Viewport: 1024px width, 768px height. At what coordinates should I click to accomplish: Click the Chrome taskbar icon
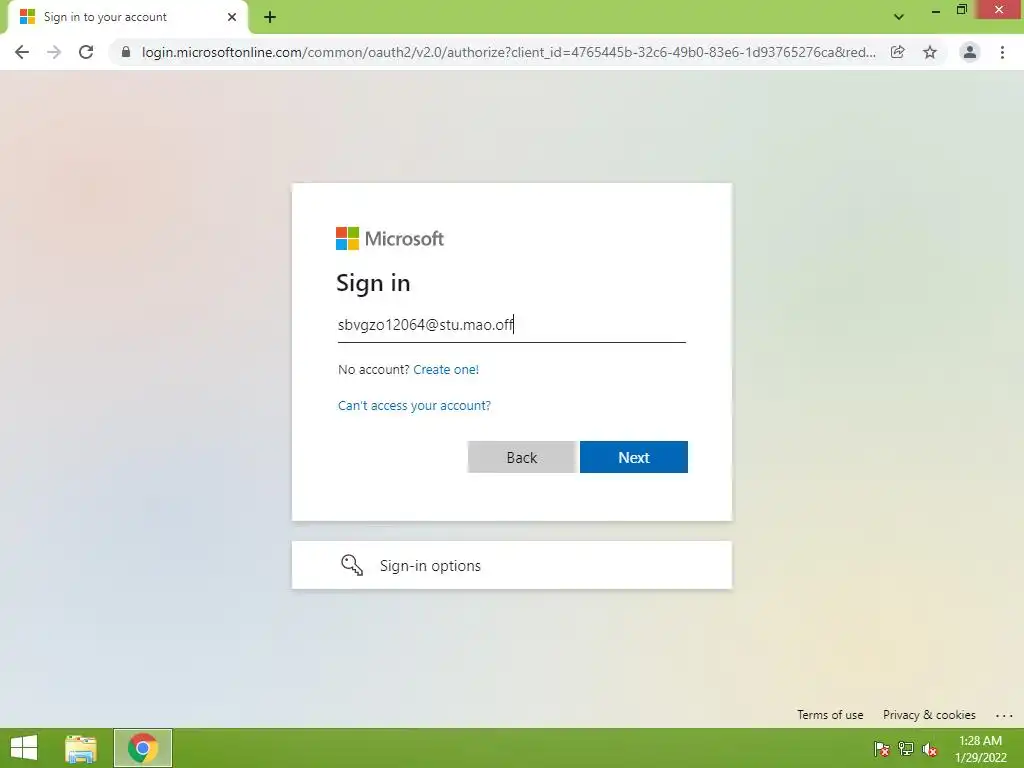click(x=143, y=748)
